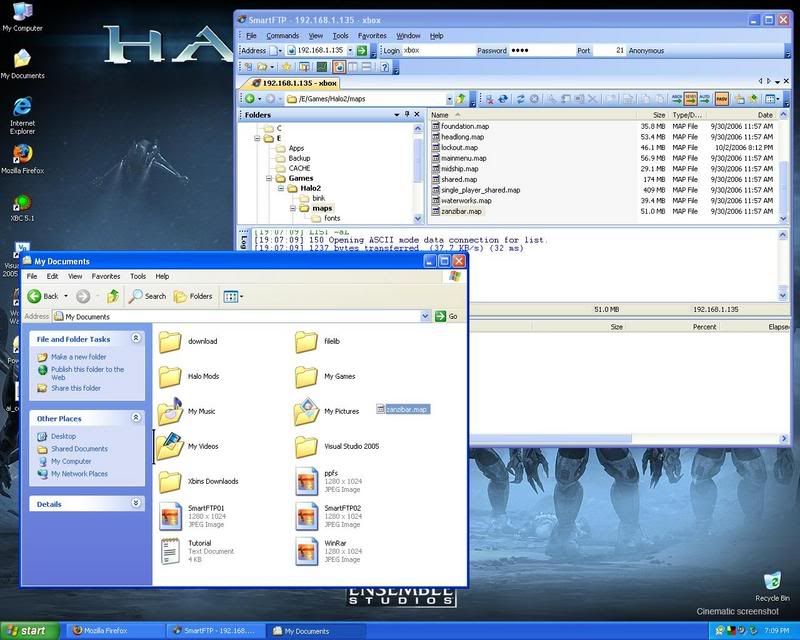Select the Xbins Downloads folder
800x640 pixels.
click(x=198, y=481)
